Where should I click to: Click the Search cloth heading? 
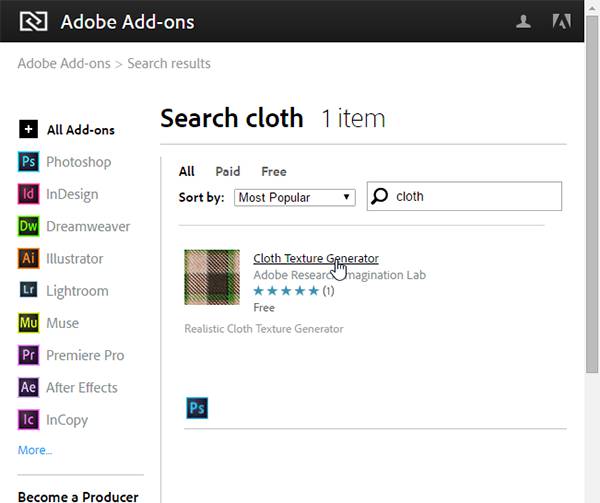[x=232, y=118]
